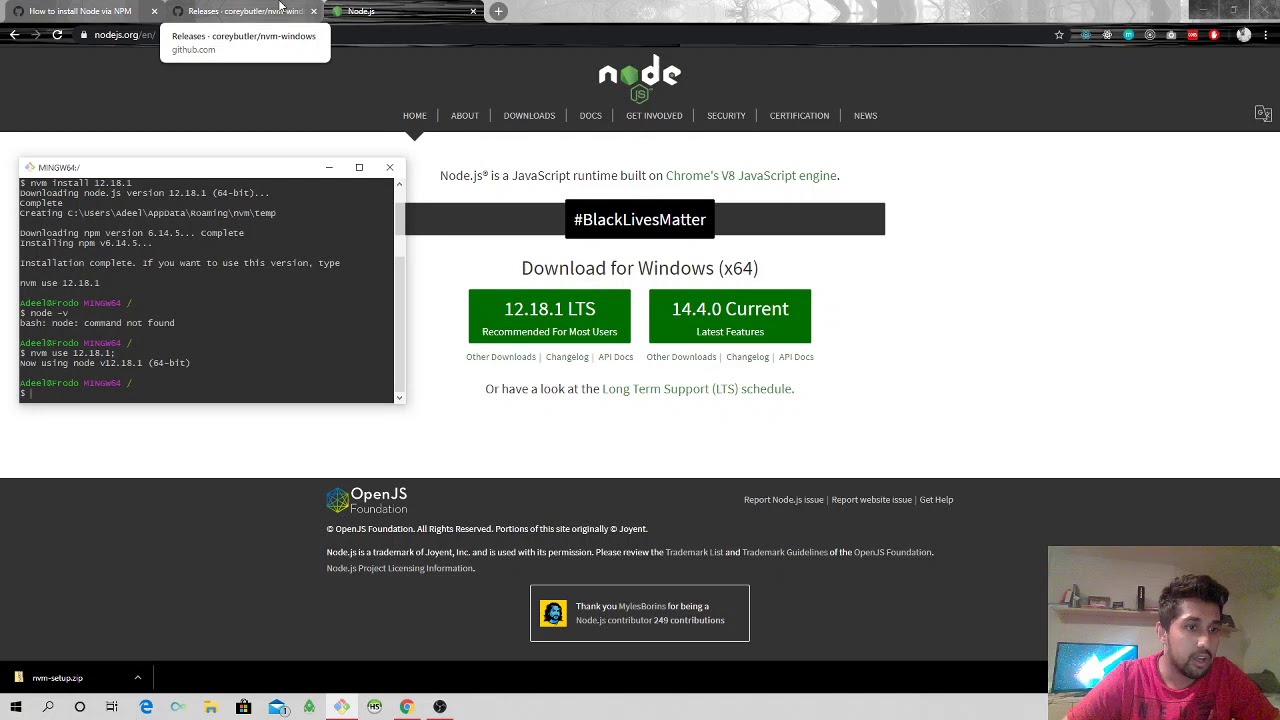Open the GET INVOLVED nav item
This screenshot has width=1280, height=720.
[x=654, y=115]
